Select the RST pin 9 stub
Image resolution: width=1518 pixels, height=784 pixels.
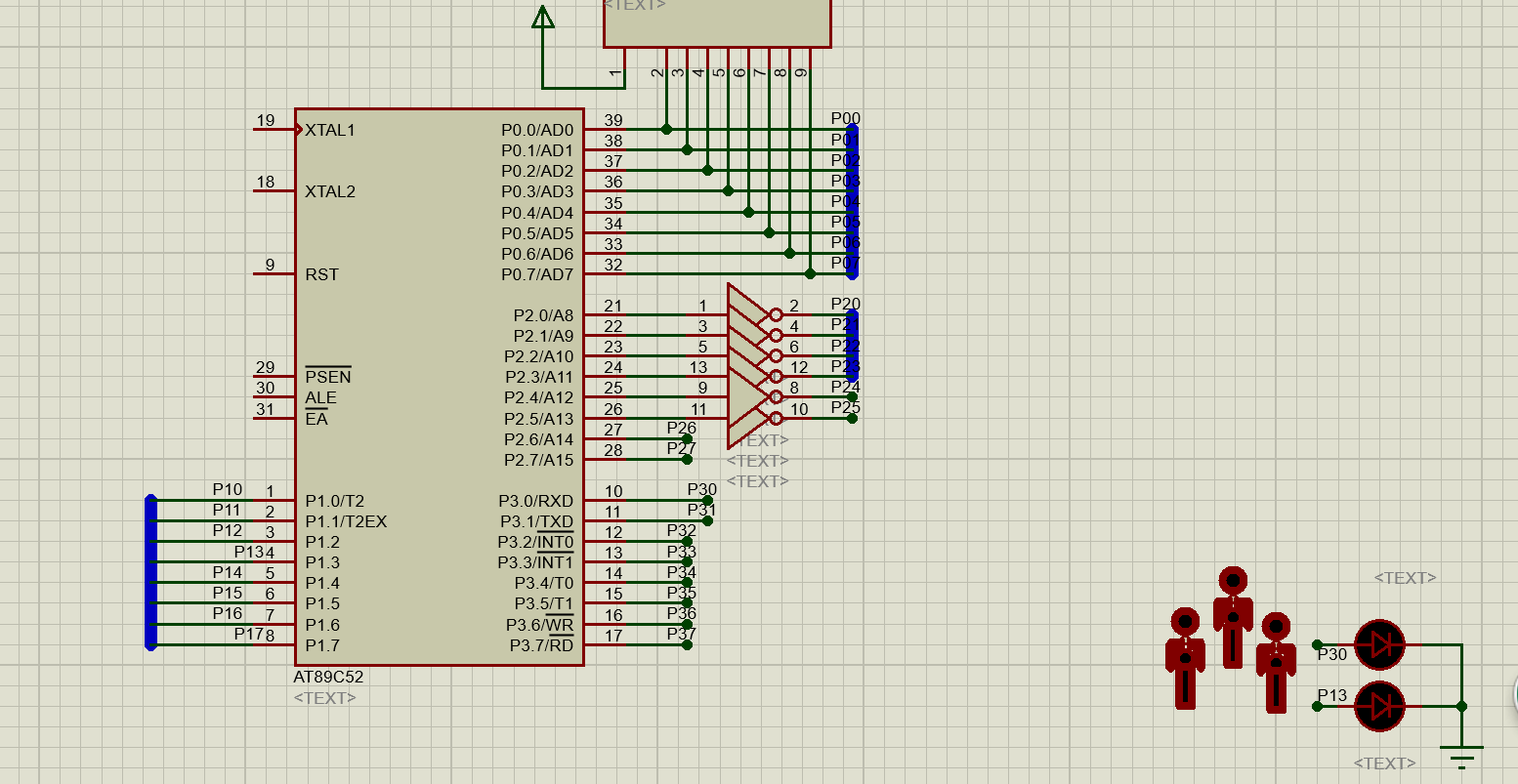coord(273,273)
